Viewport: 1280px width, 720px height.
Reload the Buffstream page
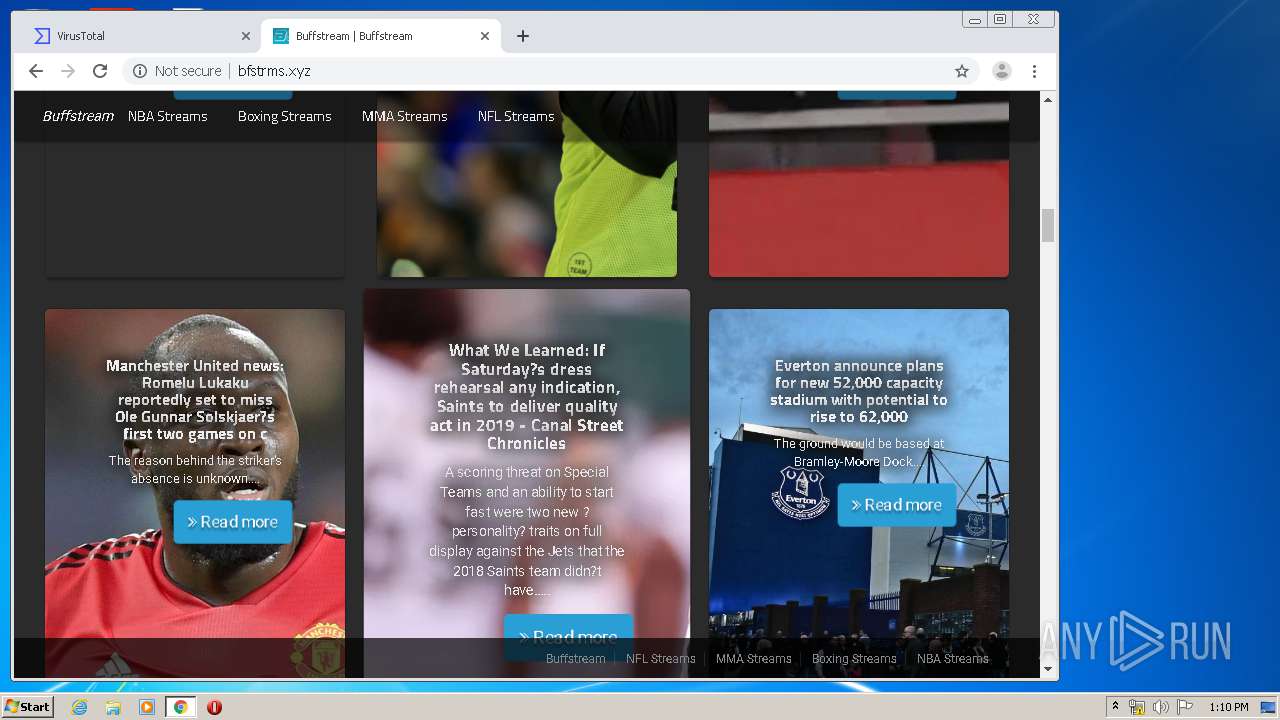(x=100, y=71)
